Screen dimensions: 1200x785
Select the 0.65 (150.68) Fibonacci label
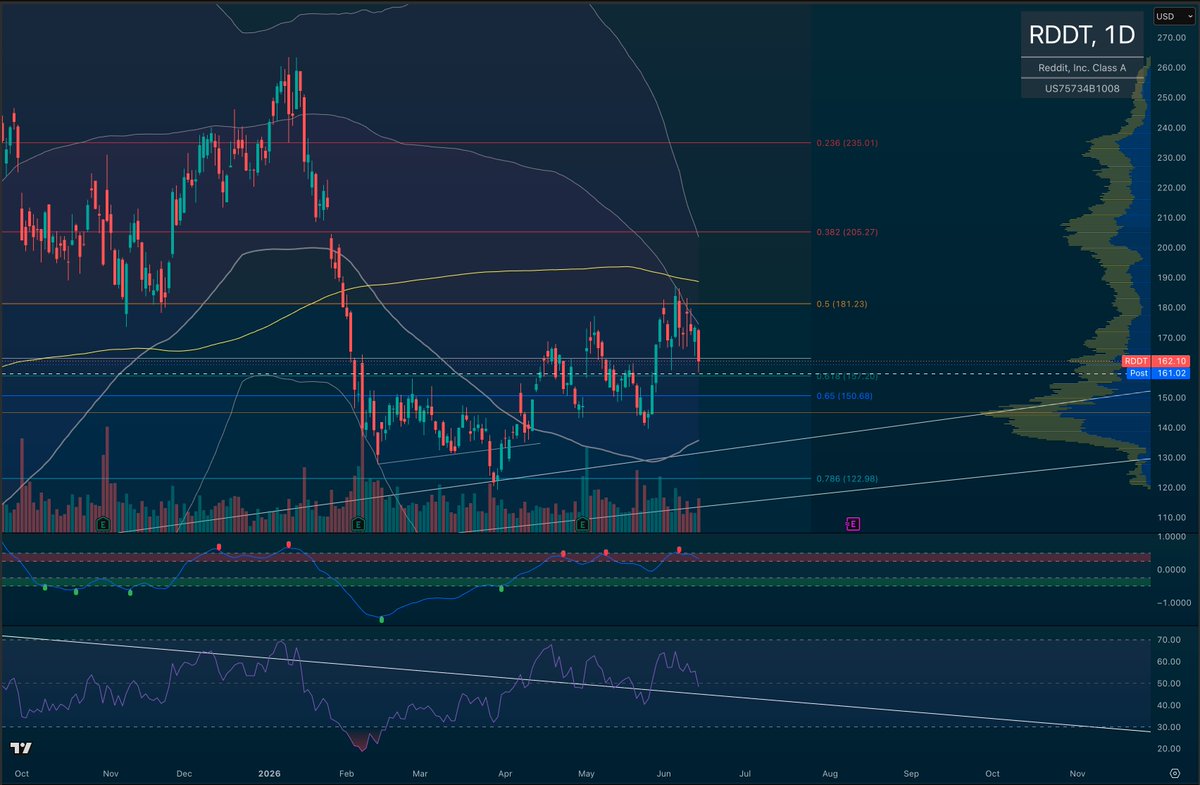pos(844,396)
